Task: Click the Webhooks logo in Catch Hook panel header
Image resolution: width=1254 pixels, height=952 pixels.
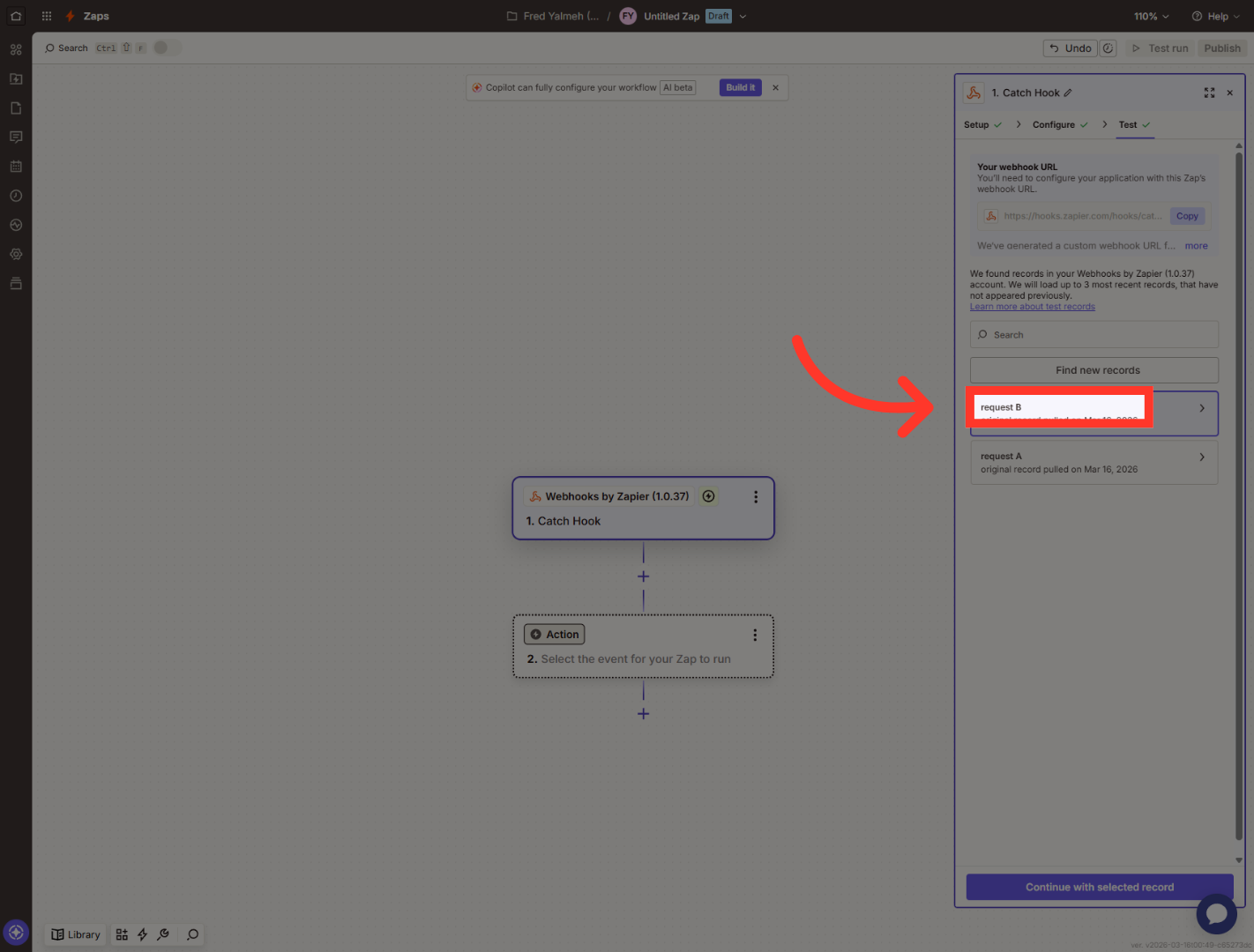Action: (x=974, y=93)
